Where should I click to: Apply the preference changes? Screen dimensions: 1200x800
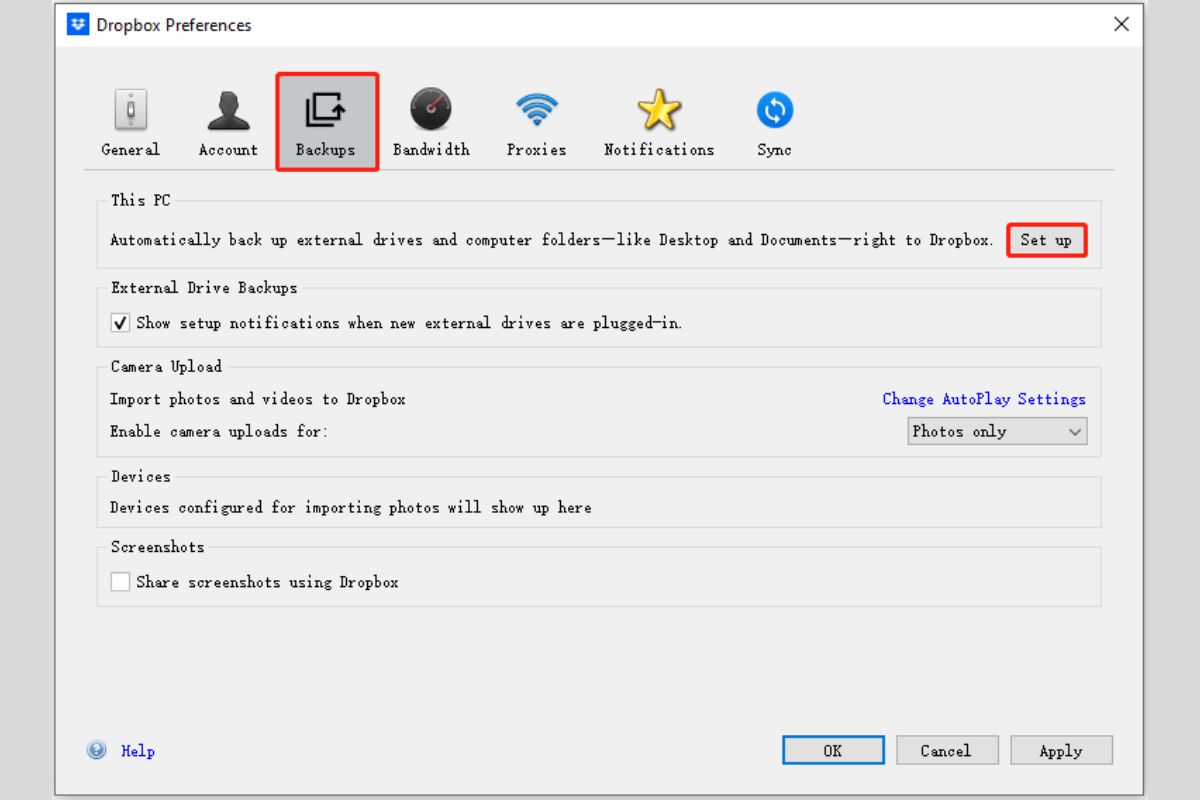coord(1061,751)
